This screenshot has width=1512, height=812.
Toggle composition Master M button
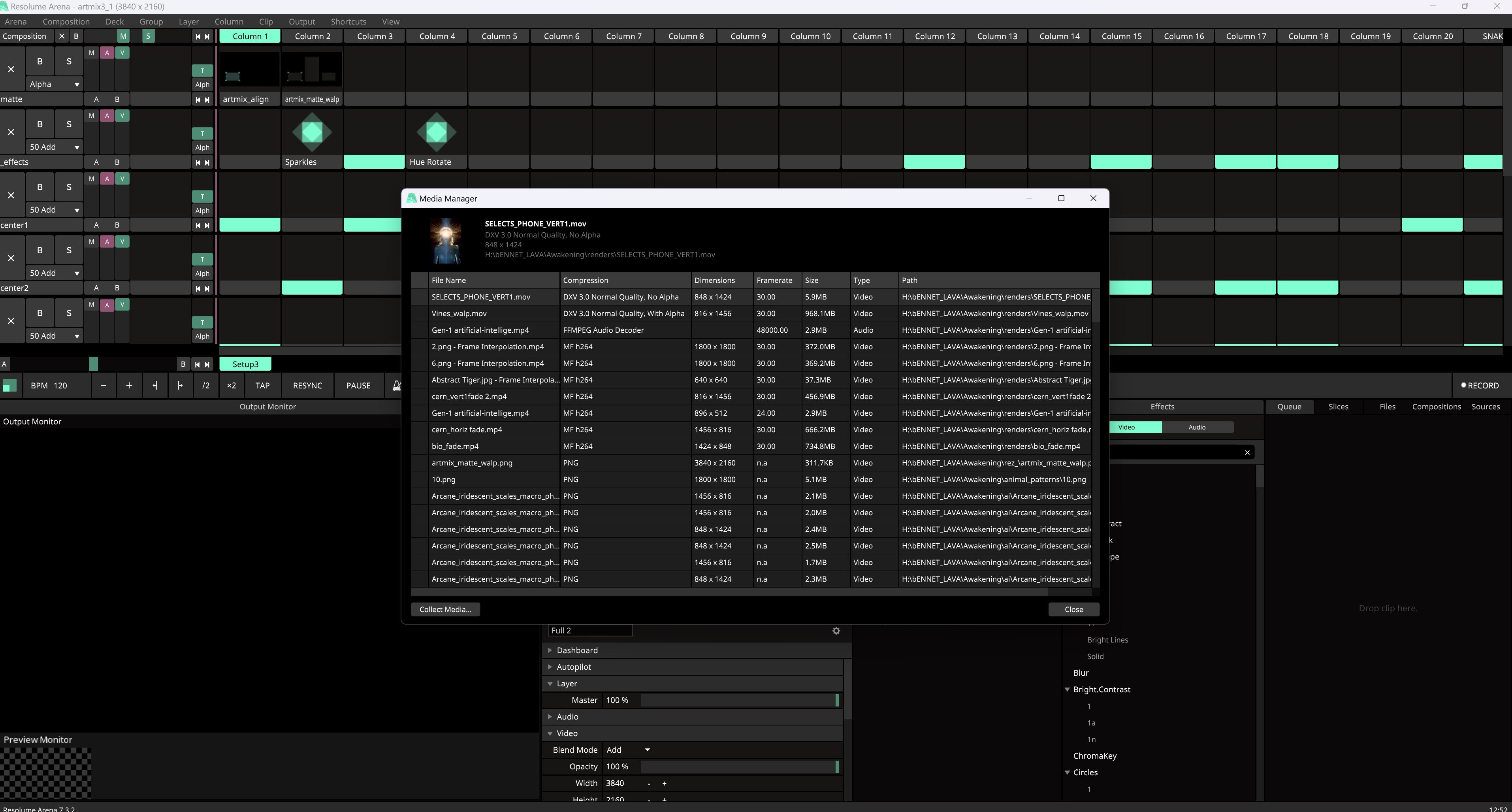[x=122, y=36]
